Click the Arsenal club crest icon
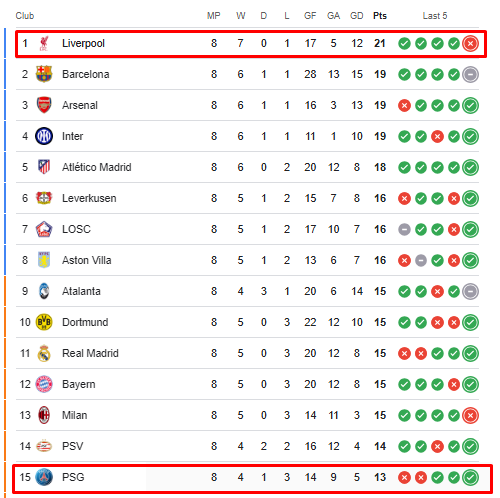The height and width of the screenshot is (498, 500). 44,105
